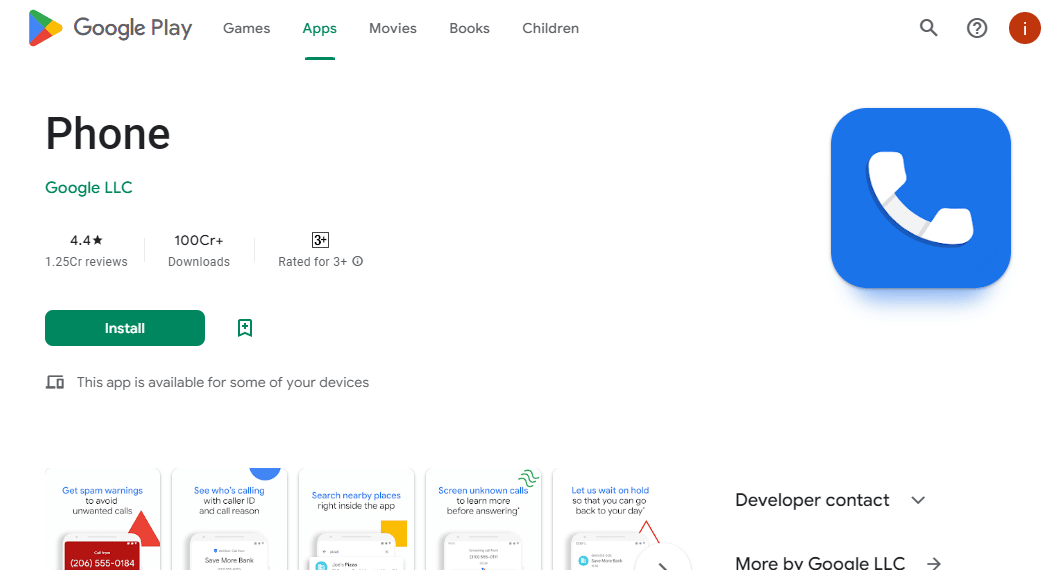Open the Search nearby places screenshot
The image size is (1056, 570).
click(356, 519)
